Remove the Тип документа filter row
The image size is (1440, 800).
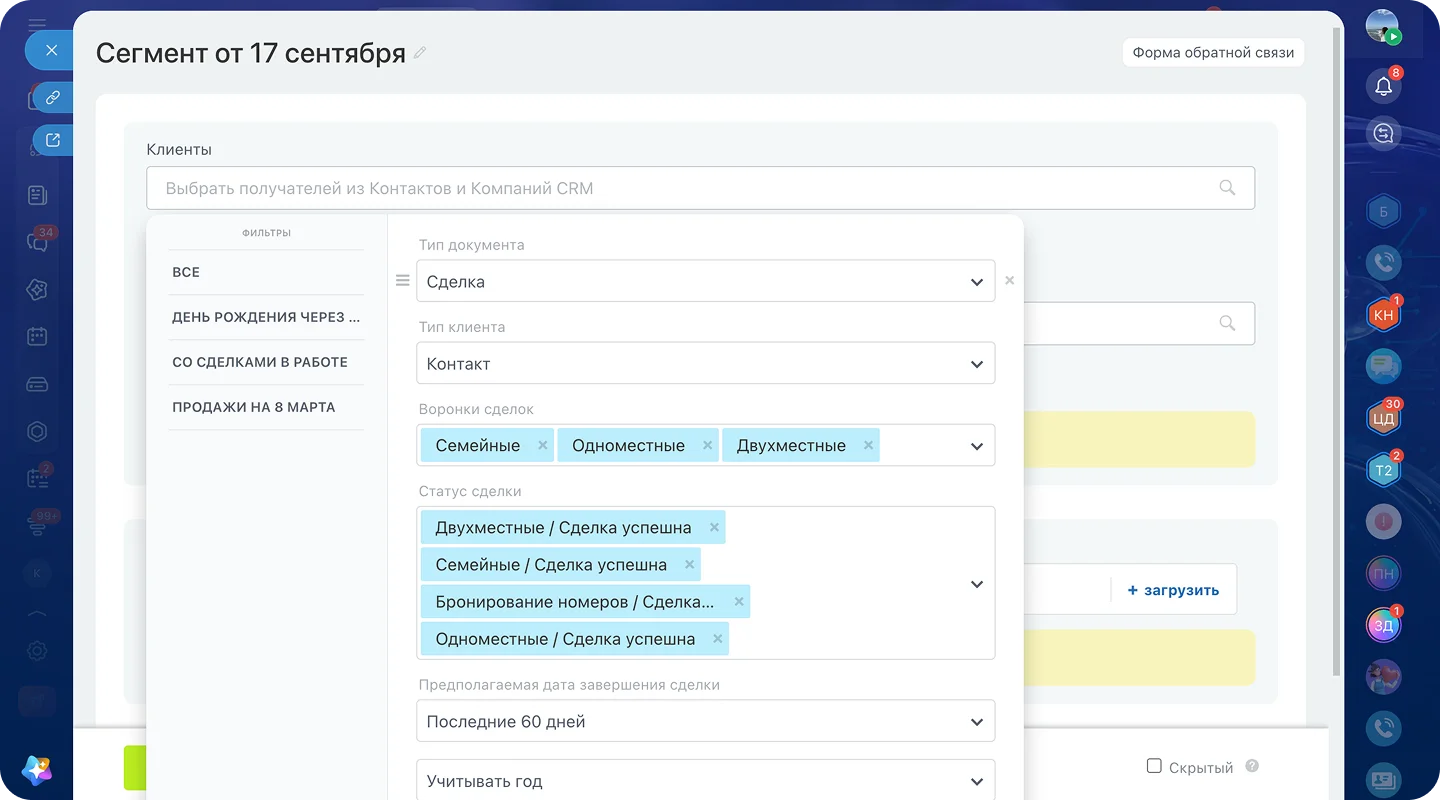click(1009, 281)
